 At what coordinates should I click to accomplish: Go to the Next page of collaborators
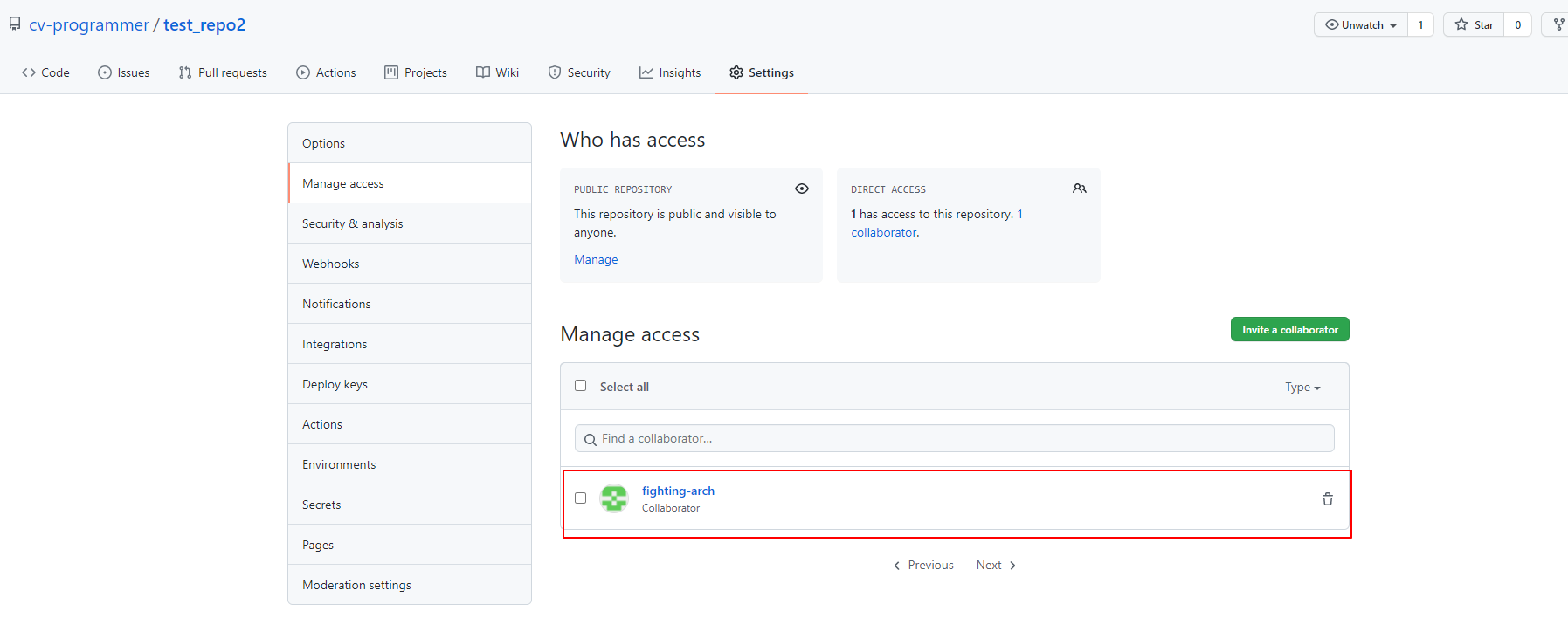(996, 566)
